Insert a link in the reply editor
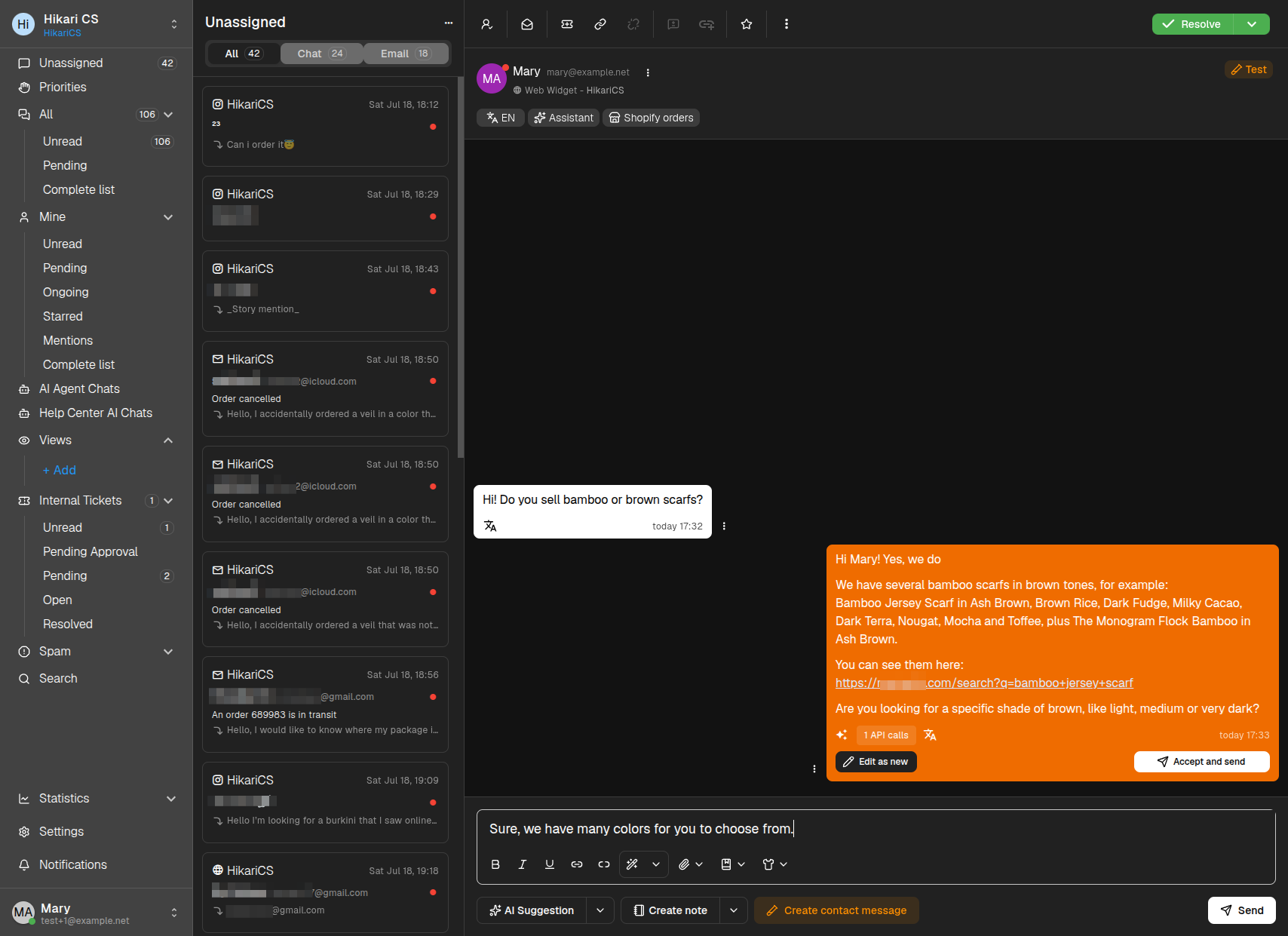1288x936 pixels. (x=577, y=864)
